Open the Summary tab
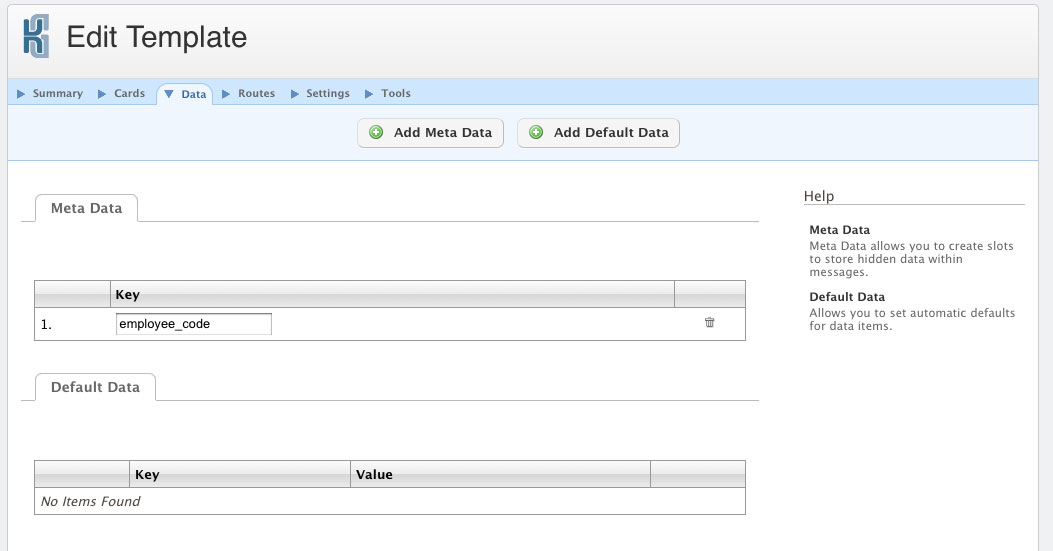The height and width of the screenshot is (551, 1053). [57, 93]
